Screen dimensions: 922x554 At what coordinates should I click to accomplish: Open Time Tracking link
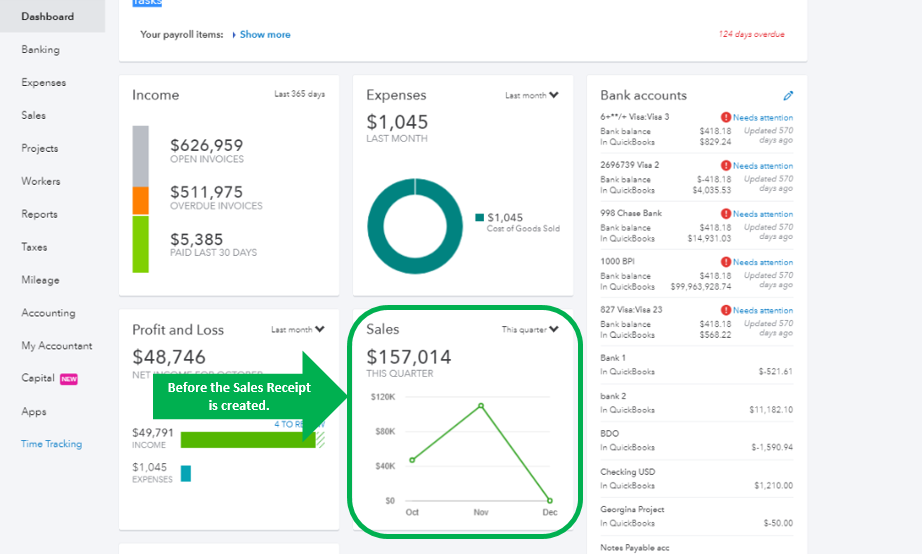coord(52,444)
